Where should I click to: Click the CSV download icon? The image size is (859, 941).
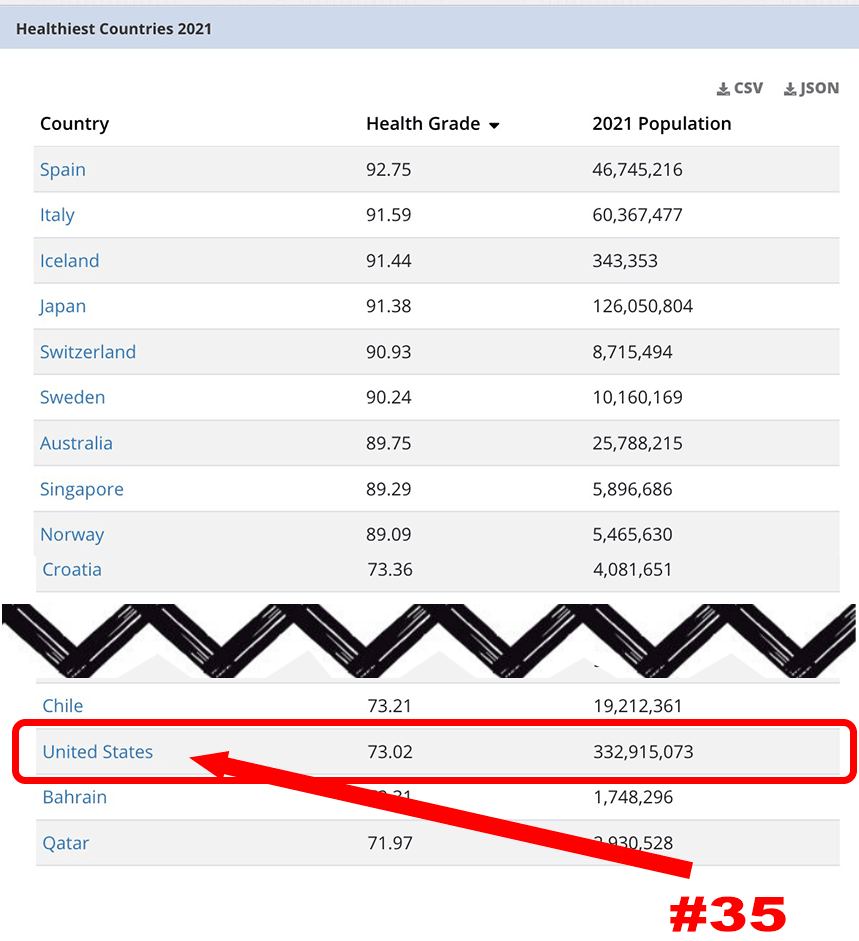click(739, 88)
